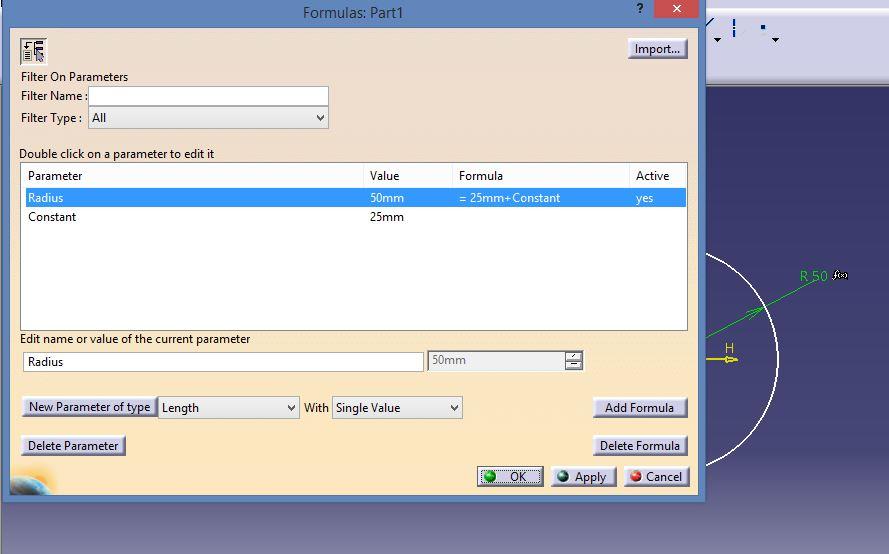Click the Add Formula button
Screen dimensions: 889x554
pos(640,408)
